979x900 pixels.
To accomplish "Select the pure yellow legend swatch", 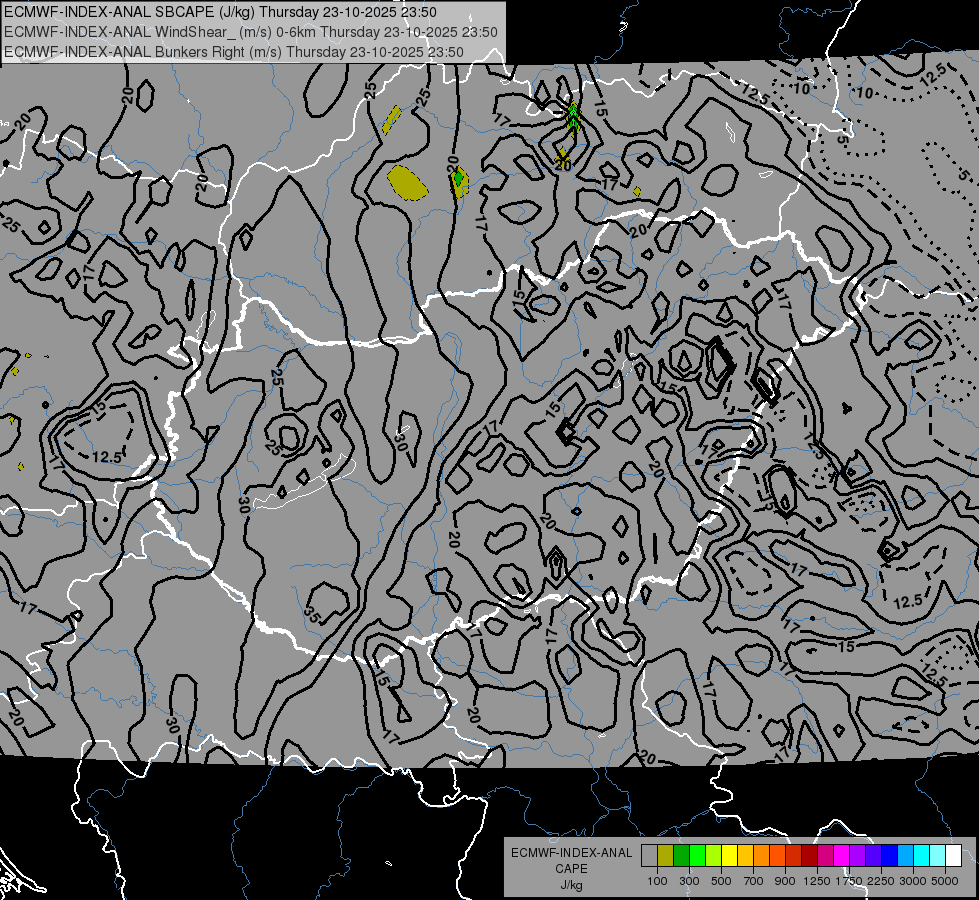I will pos(729,856).
